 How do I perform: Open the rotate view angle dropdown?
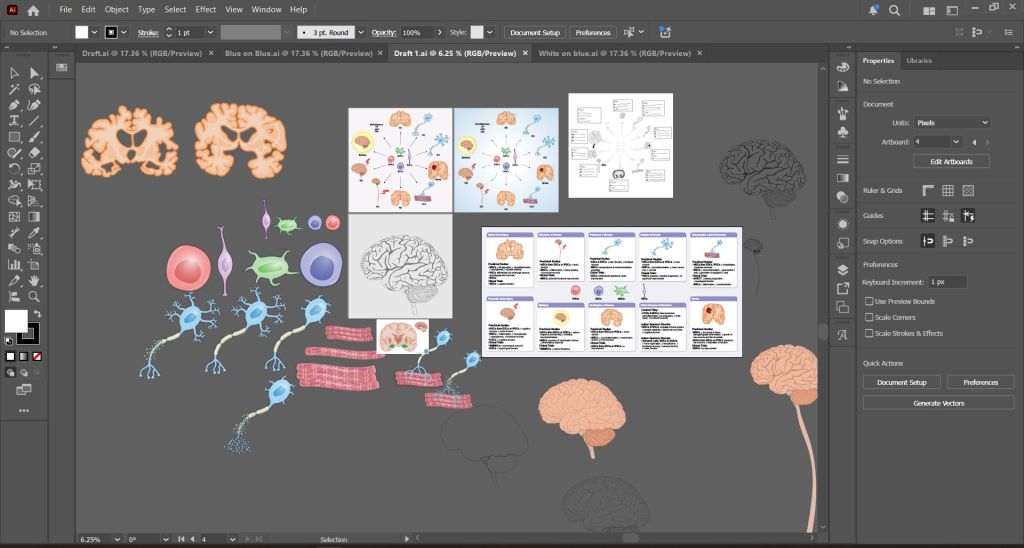coord(166,540)
